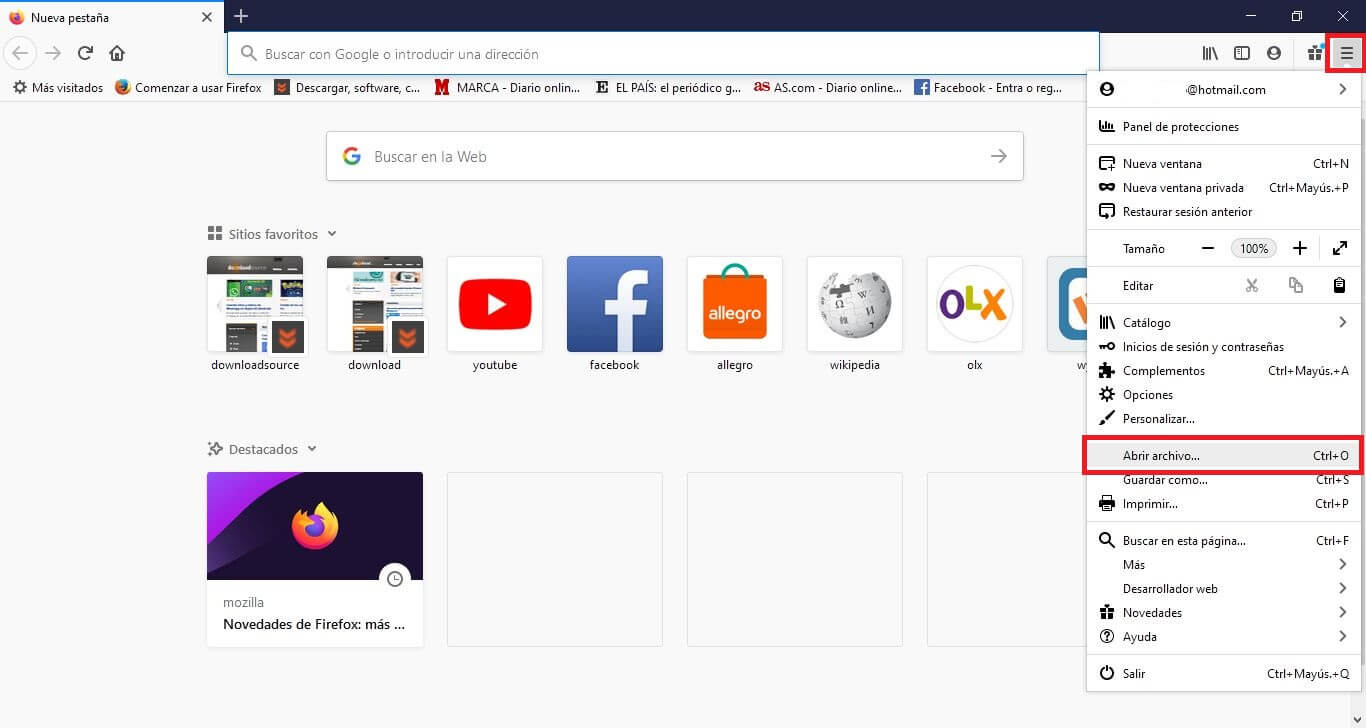1366x728 pixels.
Task: Click the zoom out minus button
Action: click(1208, 248)
